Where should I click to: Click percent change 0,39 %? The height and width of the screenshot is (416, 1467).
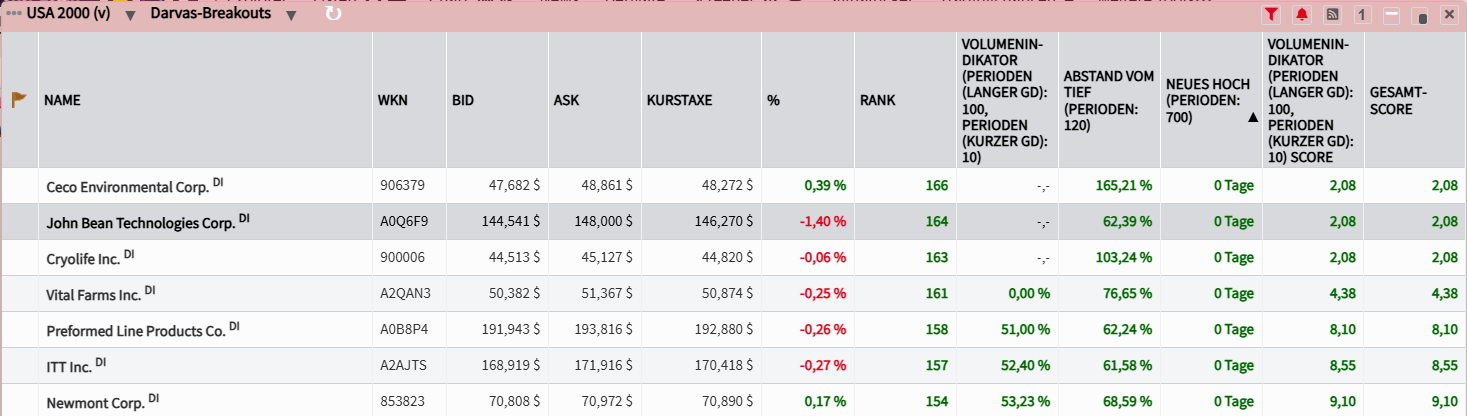[825, 186]
